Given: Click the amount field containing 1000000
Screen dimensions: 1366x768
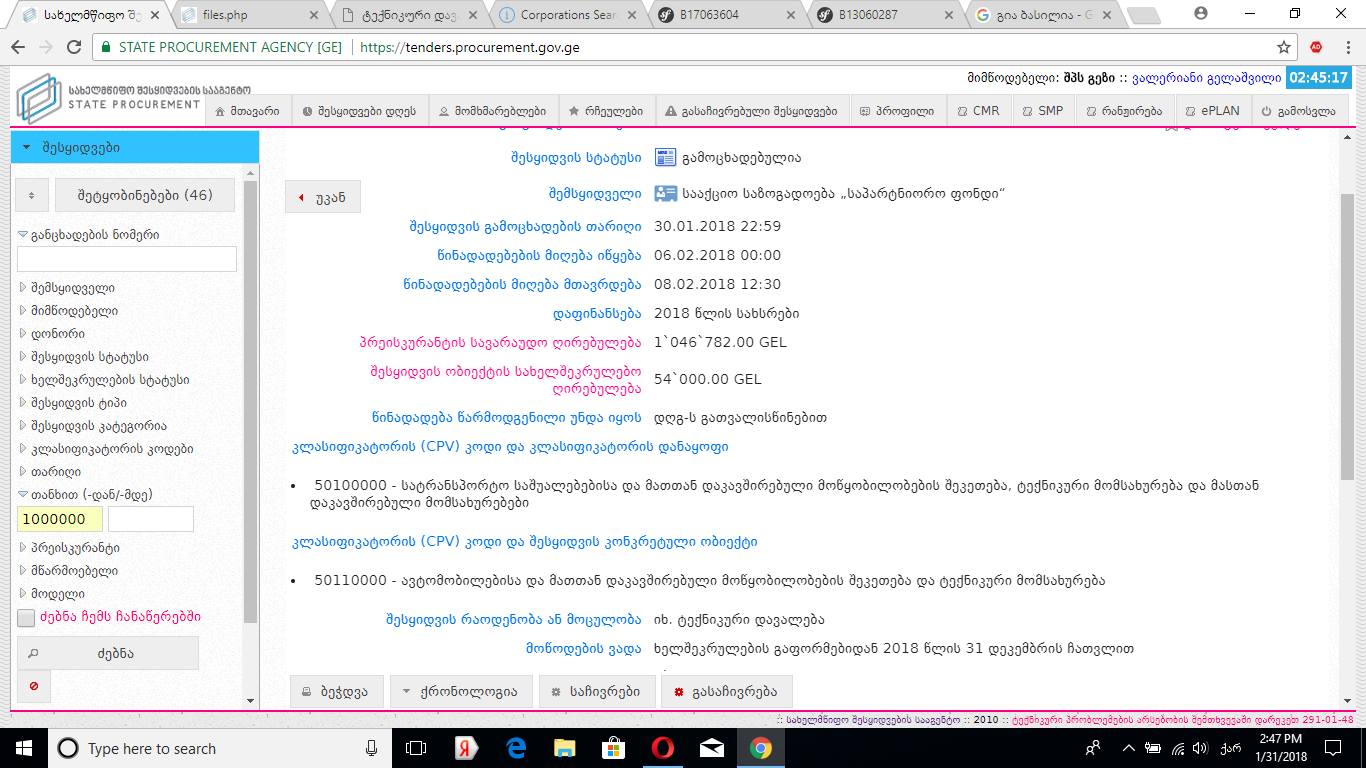Looking at the screenshot, I should click(x=60, y=519).
